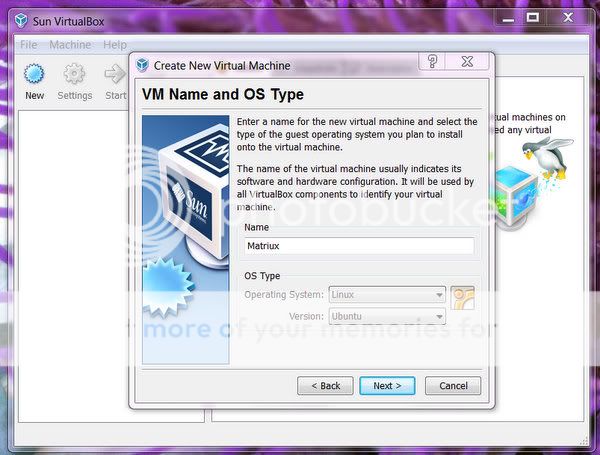This screenshot has width=600, height=455.
Task: Cancel the new virtual machine wizard
Action: click(x=453, y=386)
